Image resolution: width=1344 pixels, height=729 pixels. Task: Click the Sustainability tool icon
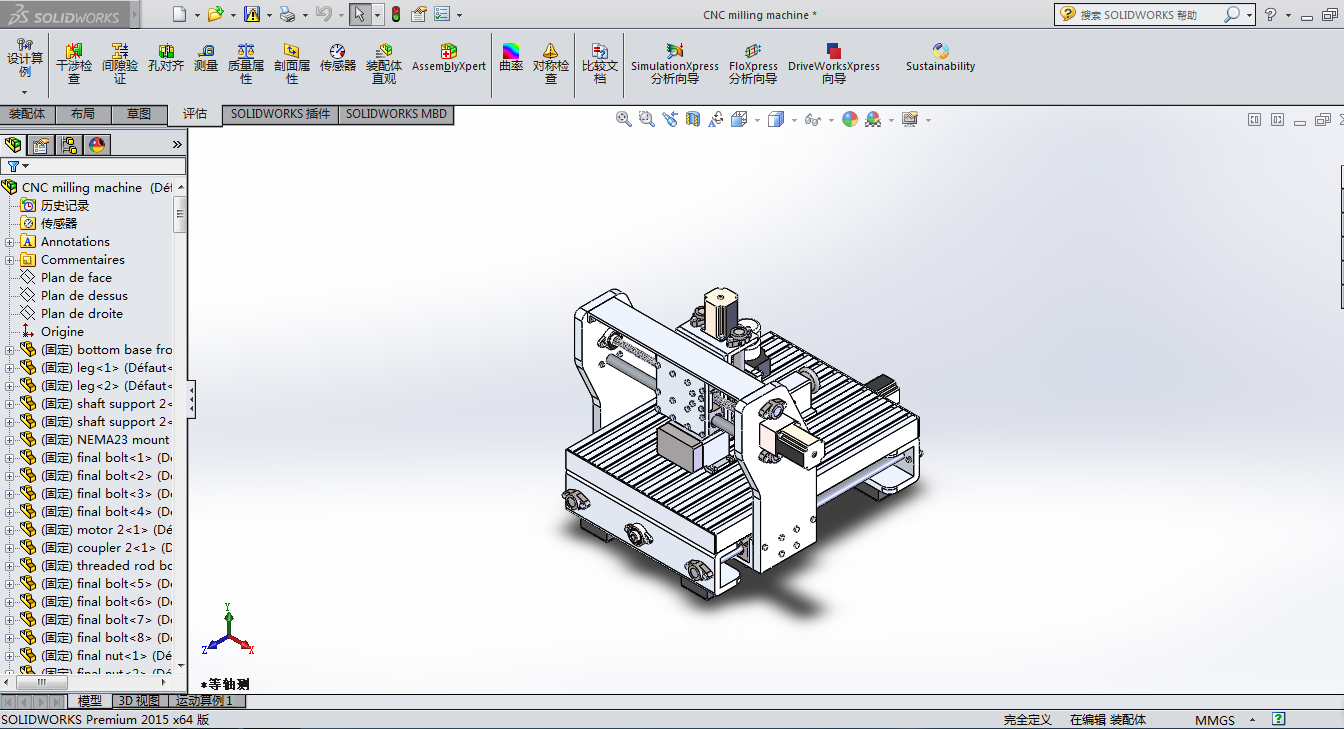click(x=940, y=59)
